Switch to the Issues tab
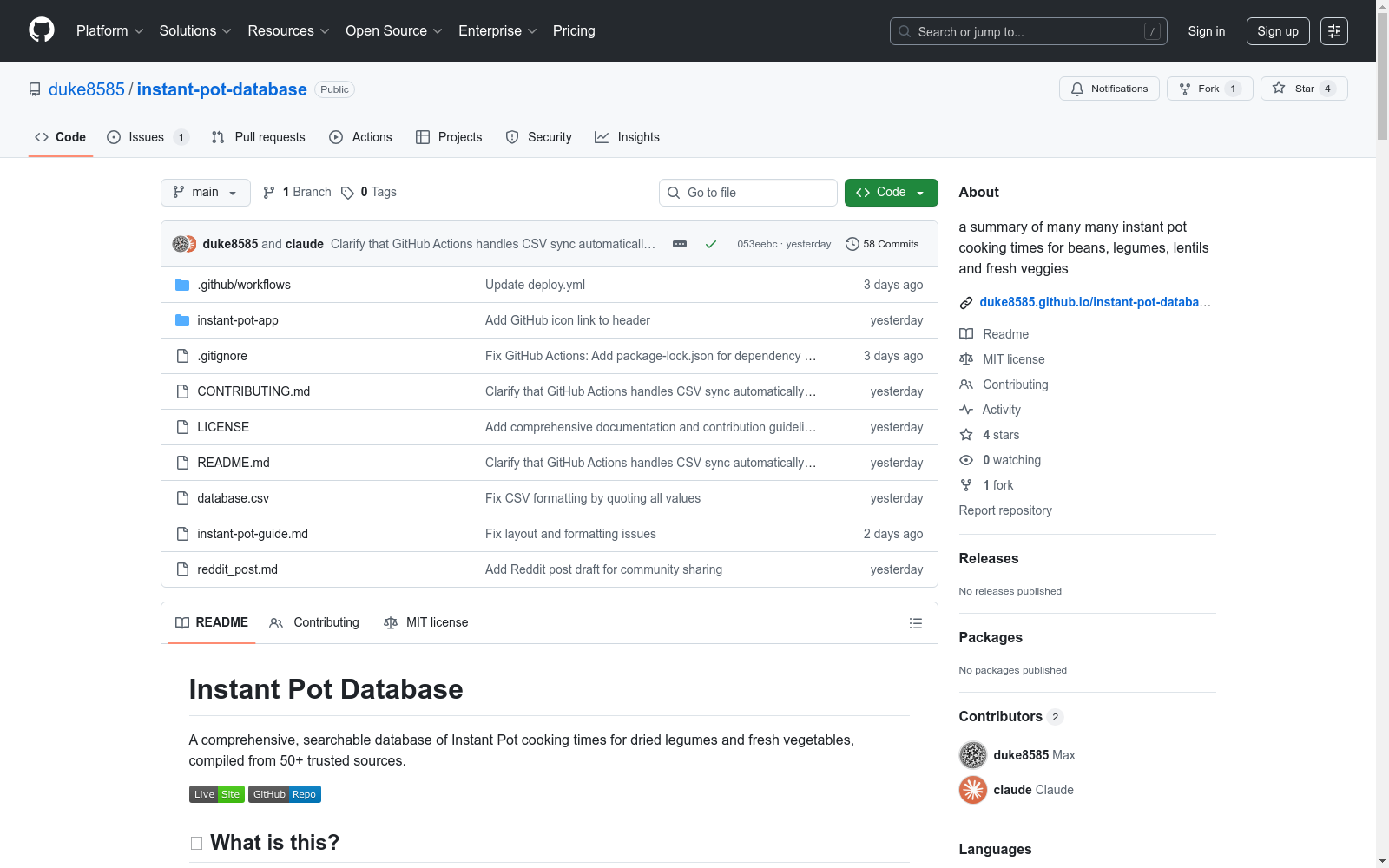The width and height of the screenshot is (1389, 868). [x=148, y=137]
